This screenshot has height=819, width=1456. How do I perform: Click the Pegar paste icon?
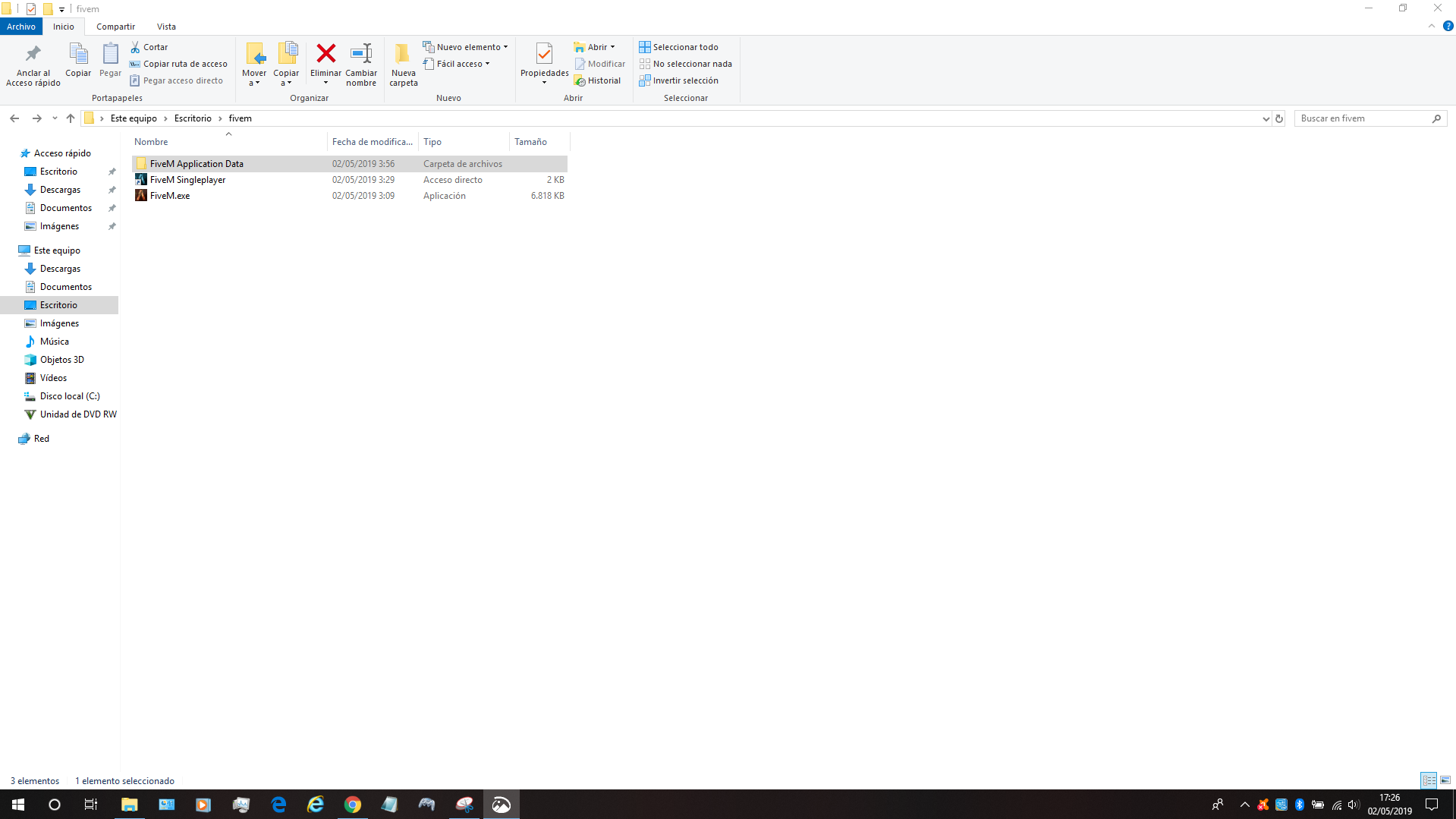pos(110,54)
